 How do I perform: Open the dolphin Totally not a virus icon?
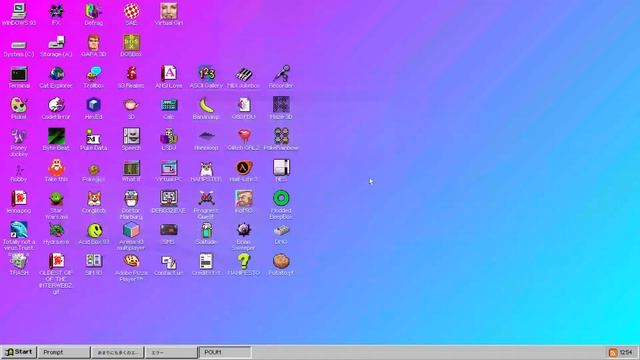[x=19, y=230]
